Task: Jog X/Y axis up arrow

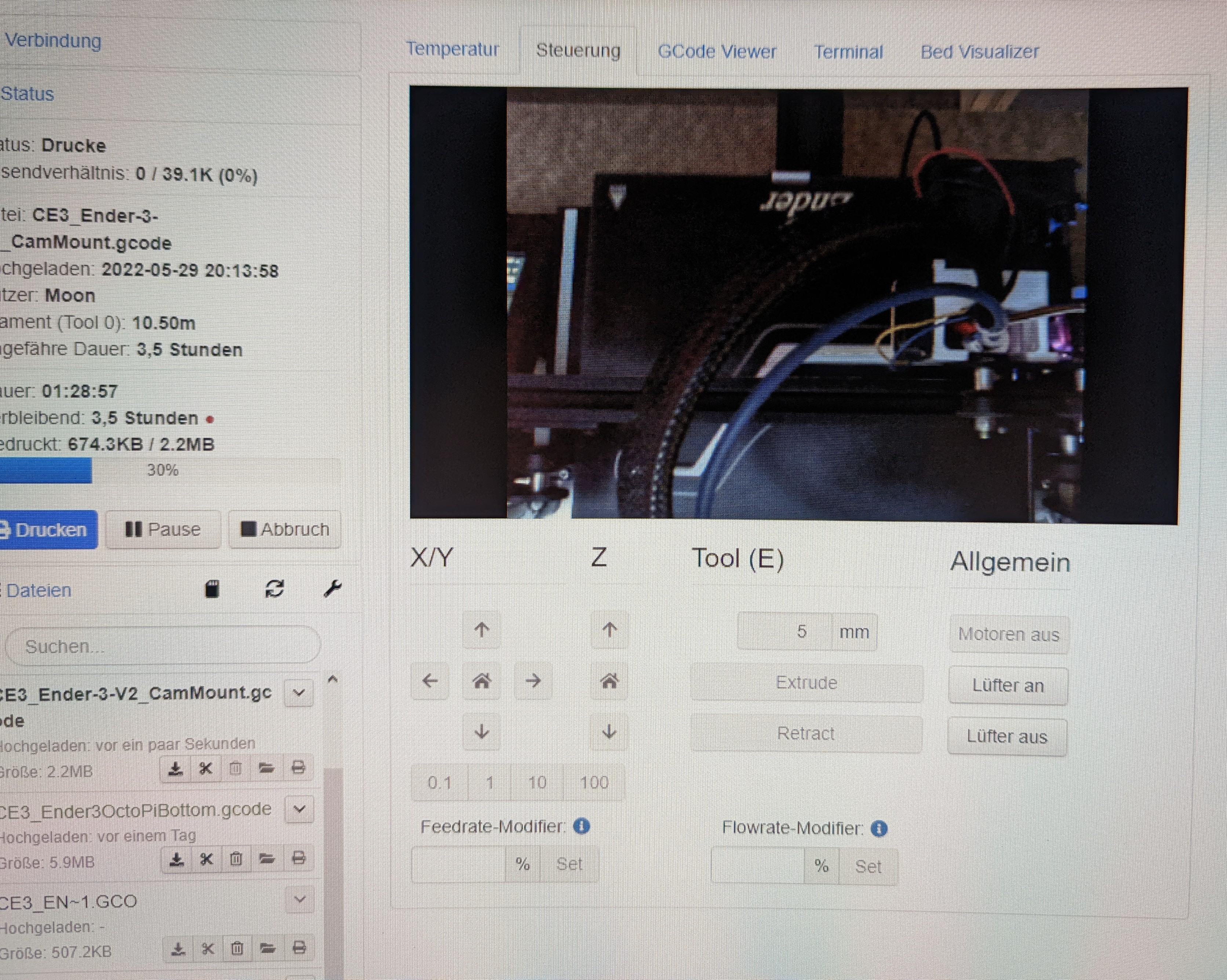Action: [482, 630]
